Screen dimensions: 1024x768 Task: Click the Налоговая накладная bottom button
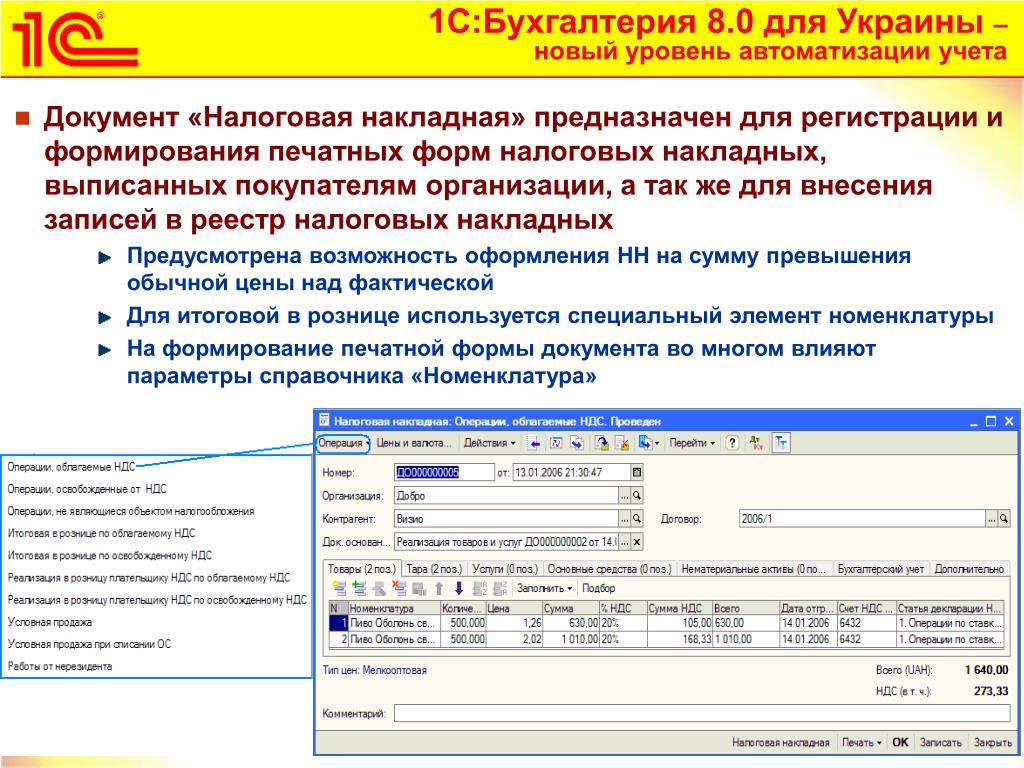780,743
